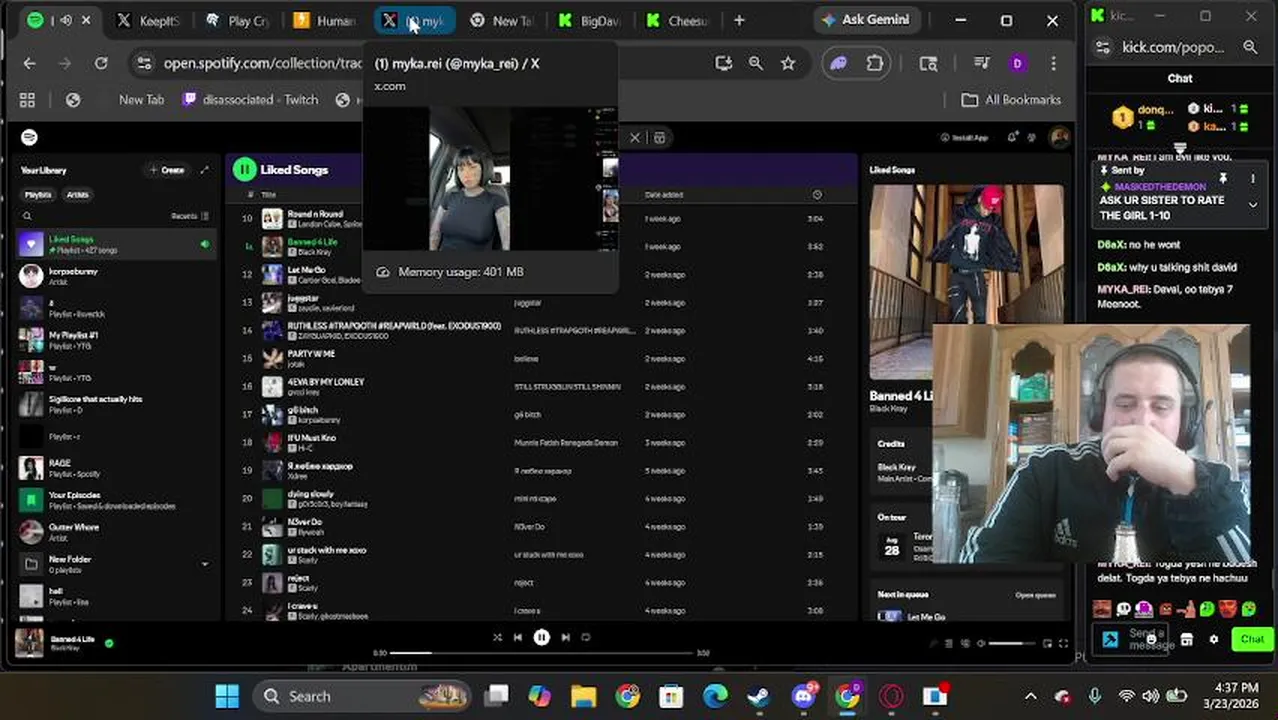Click Open queue link
Screen dimensions: 1278x720
click(x=1035, y=595)
